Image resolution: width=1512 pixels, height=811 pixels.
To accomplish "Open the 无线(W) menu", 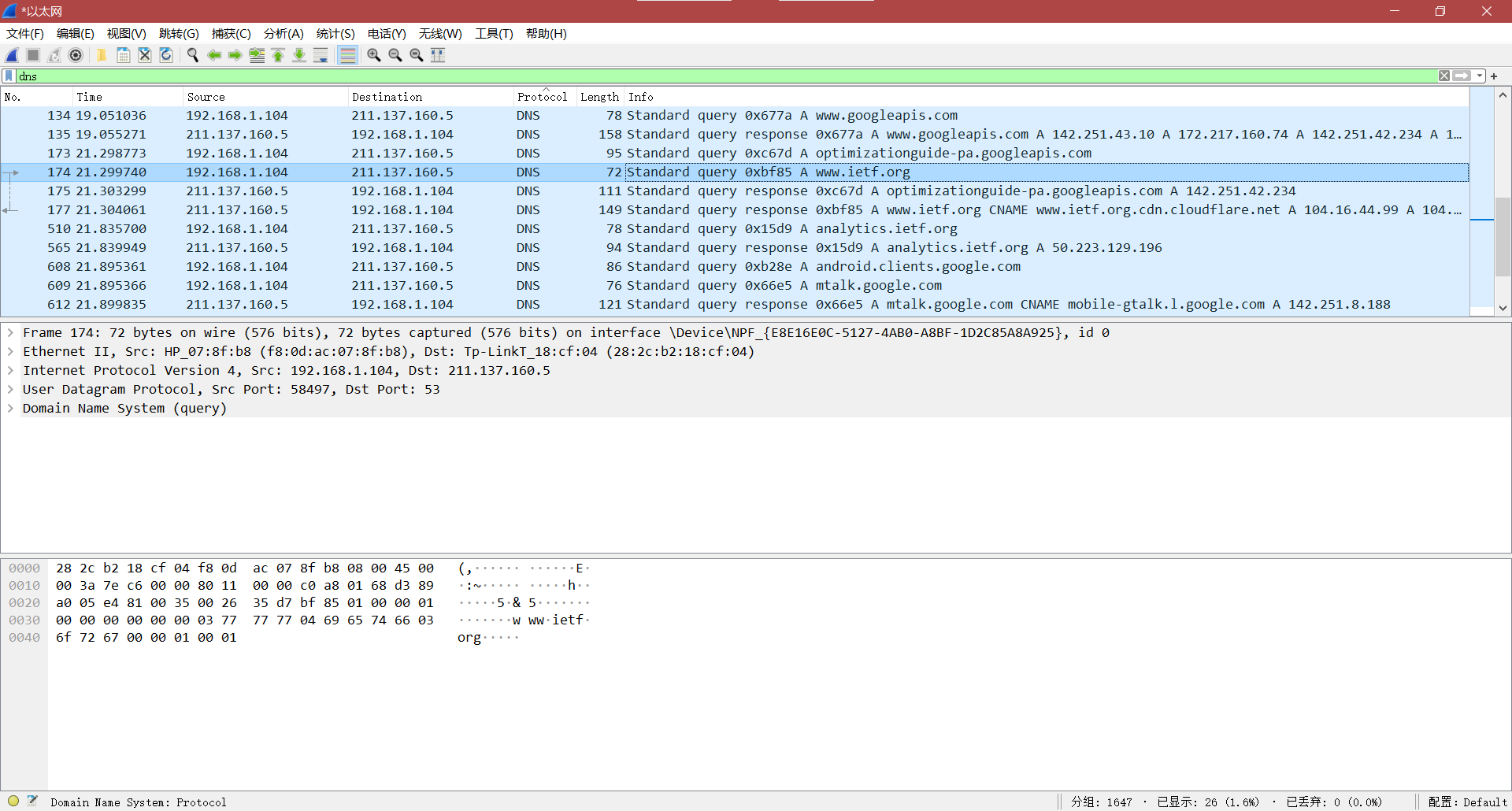I will pyautogui.click(x=440, y=34).
